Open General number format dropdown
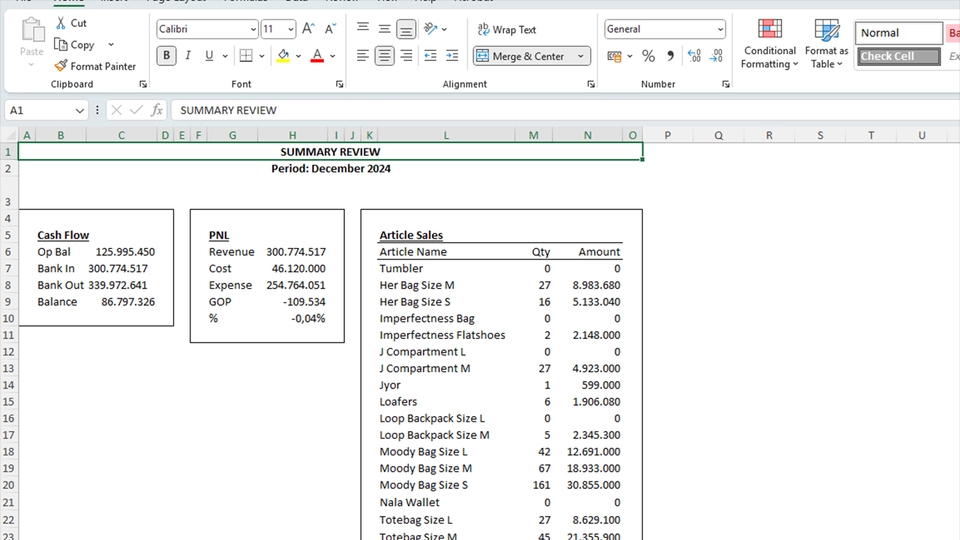 [720, 29]
